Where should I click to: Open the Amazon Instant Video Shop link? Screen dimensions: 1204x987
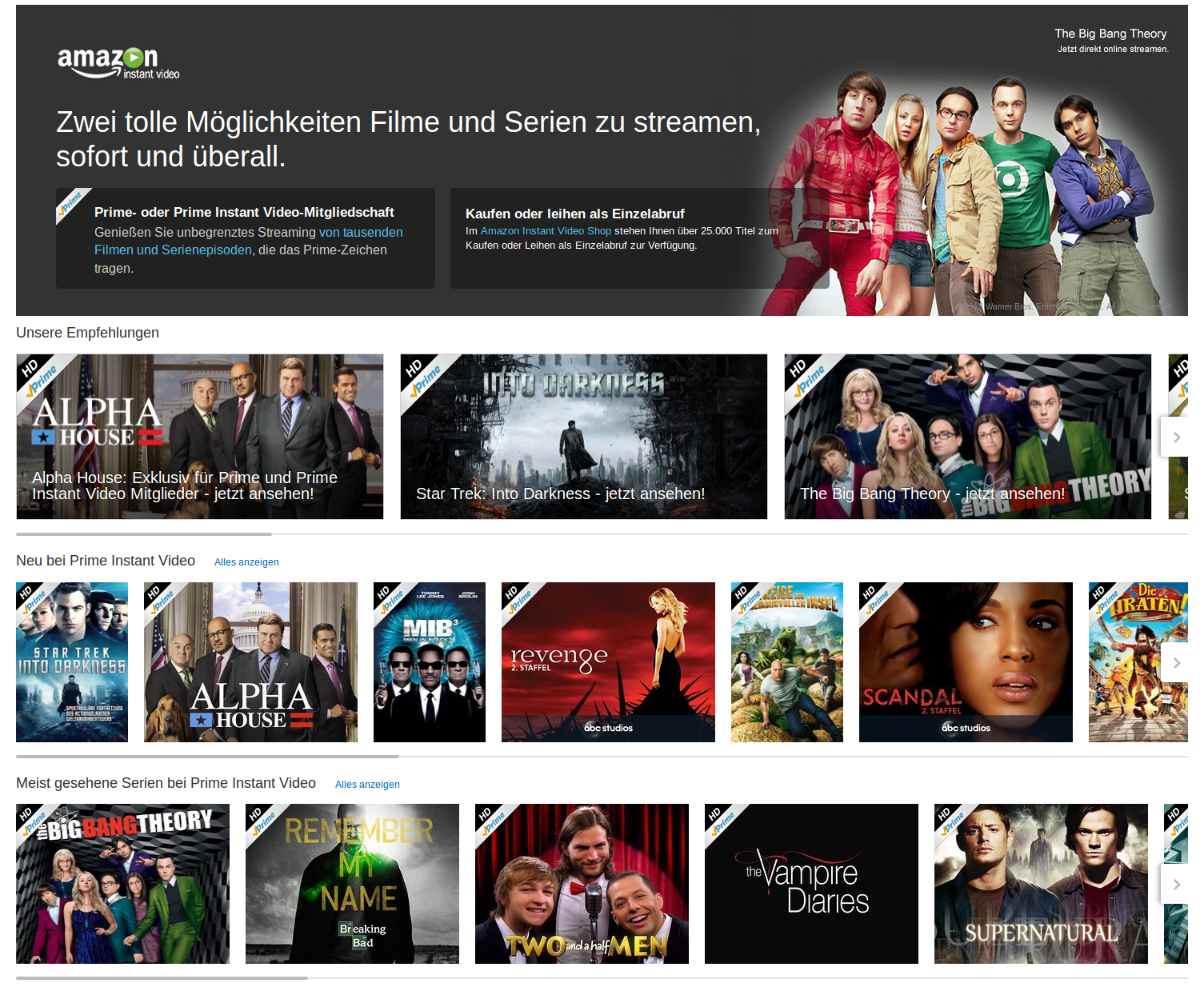[x=546, y=231]
